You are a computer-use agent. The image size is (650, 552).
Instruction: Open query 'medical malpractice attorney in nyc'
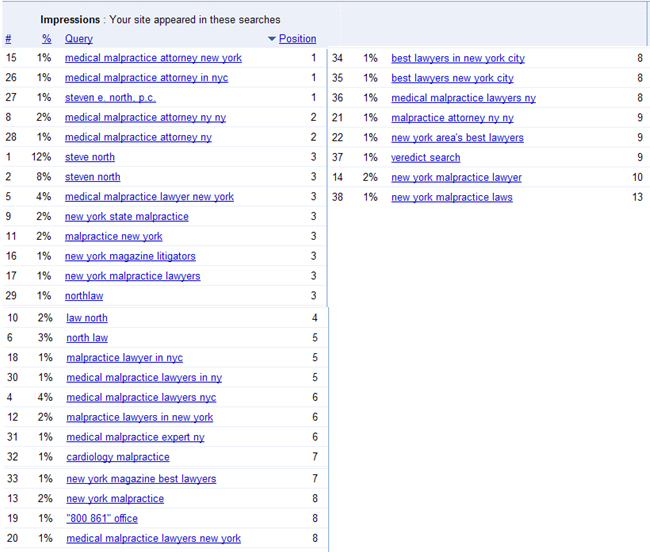tap(146, 78)
